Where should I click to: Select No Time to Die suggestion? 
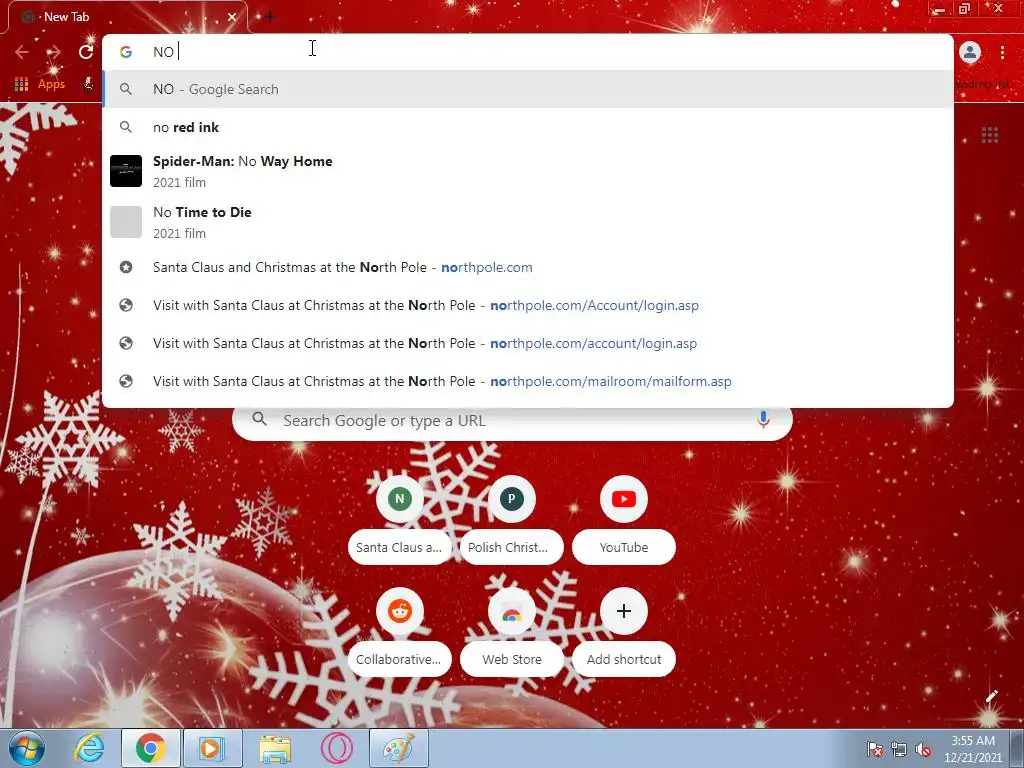point(528,222)
